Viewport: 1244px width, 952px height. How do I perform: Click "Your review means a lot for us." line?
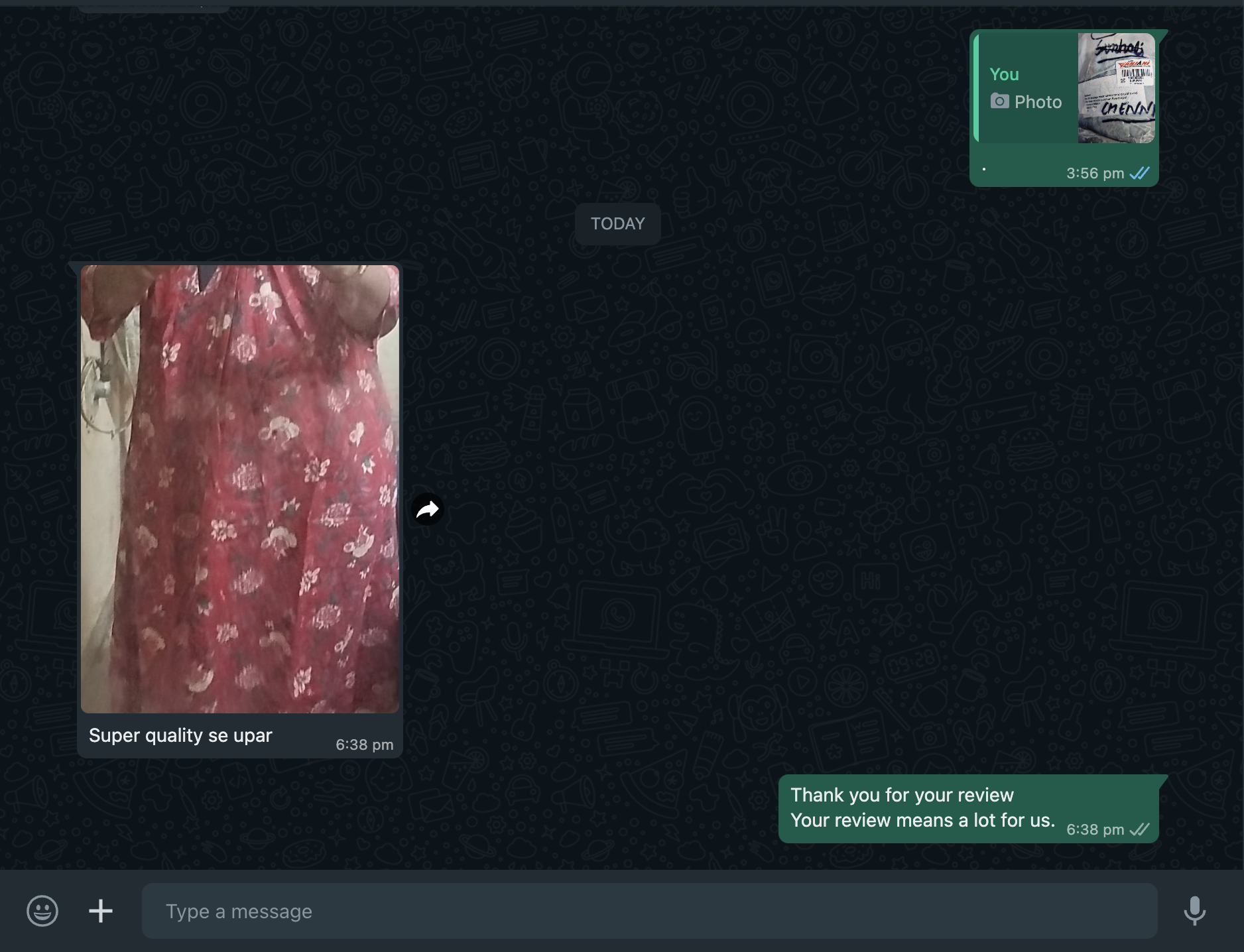click(922, 821)
